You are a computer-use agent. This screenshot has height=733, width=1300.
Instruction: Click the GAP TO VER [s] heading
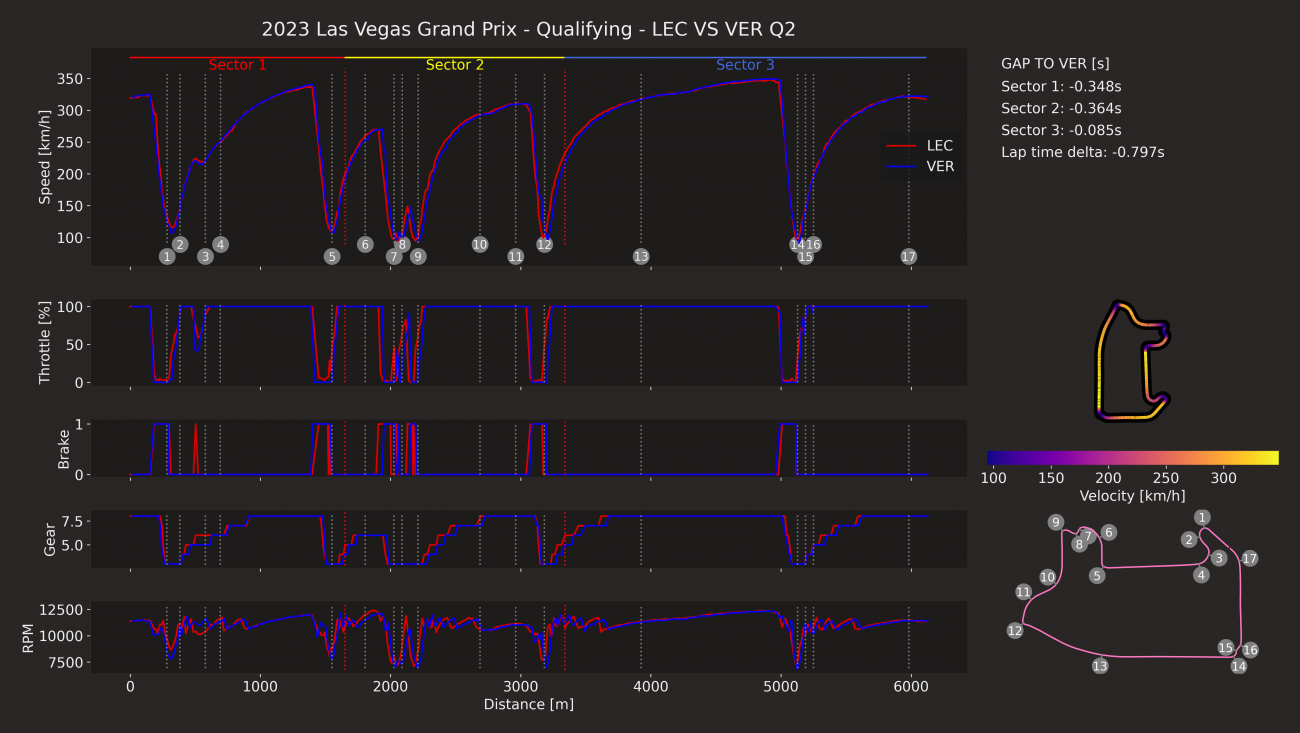click(x=1055, y=63)
